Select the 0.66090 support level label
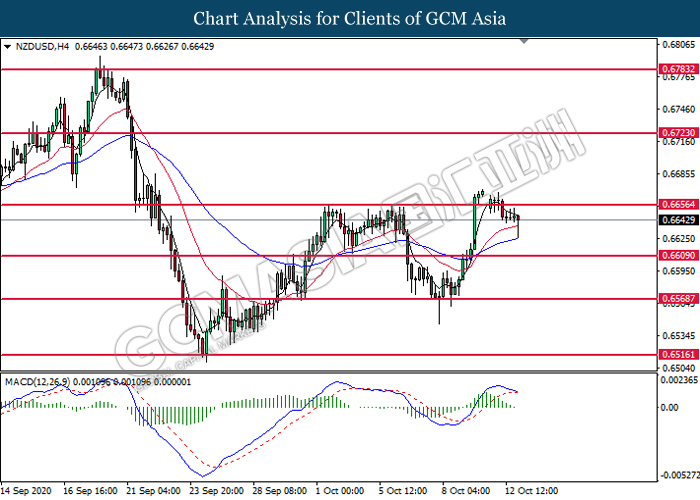The width and height of the screenshot is (700, 500). tap(678, 255)
